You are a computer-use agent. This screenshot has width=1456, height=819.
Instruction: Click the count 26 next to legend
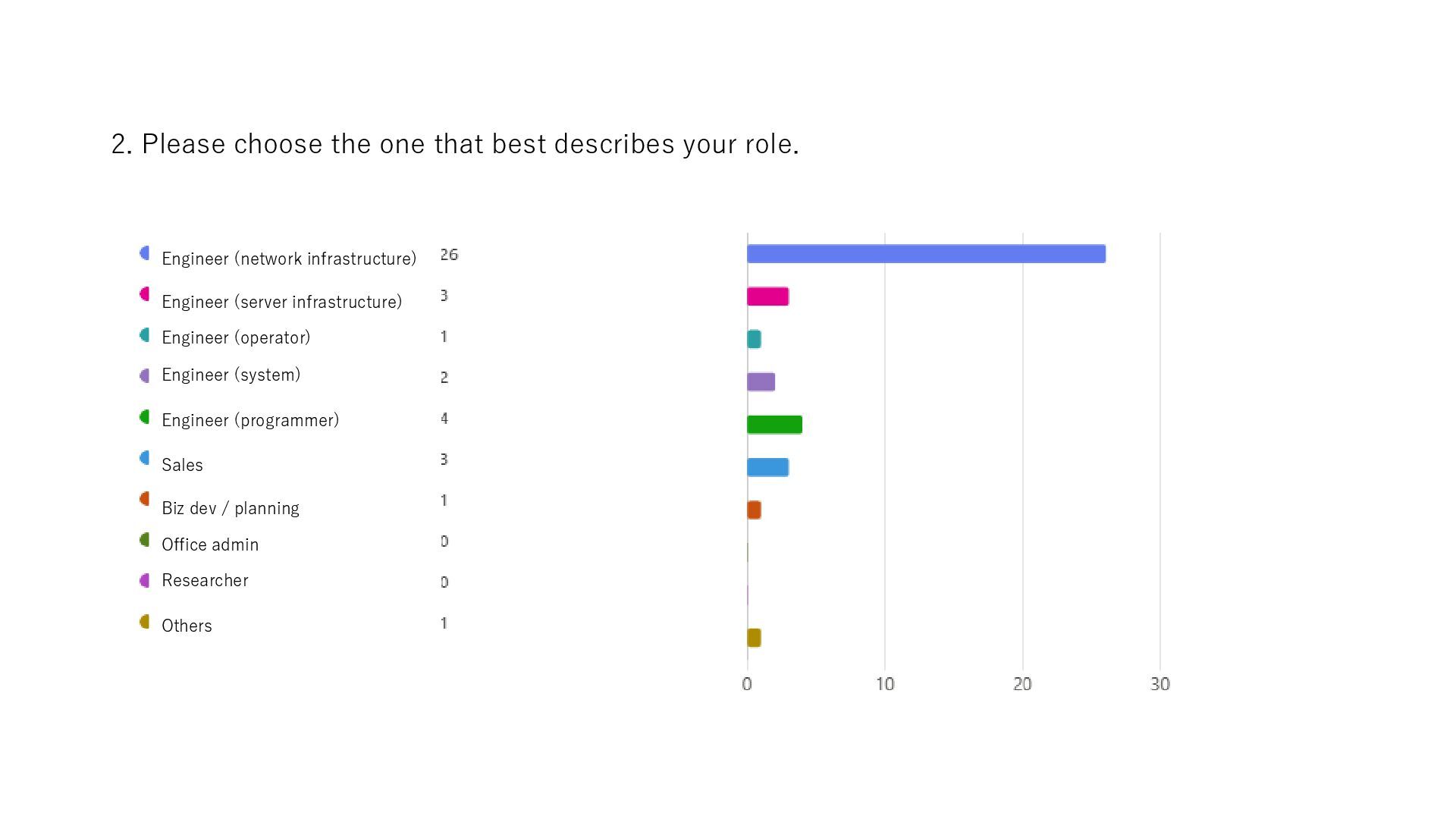pyautogui.click(x=449, y=255)
